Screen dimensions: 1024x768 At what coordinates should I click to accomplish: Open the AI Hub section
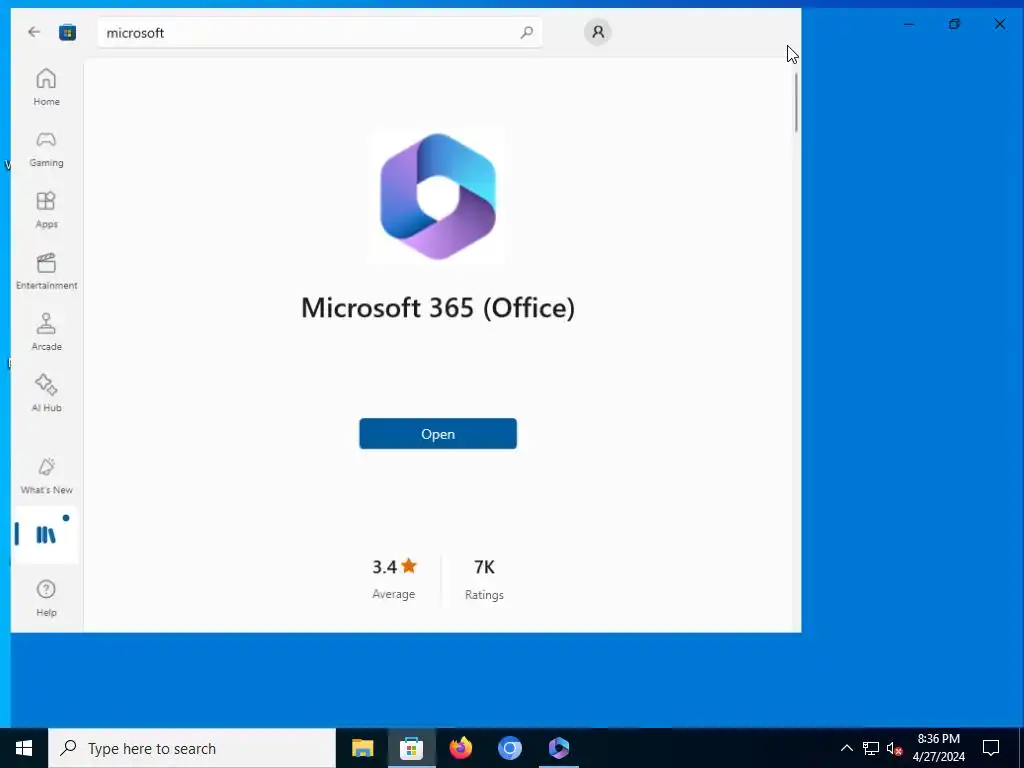46,393
